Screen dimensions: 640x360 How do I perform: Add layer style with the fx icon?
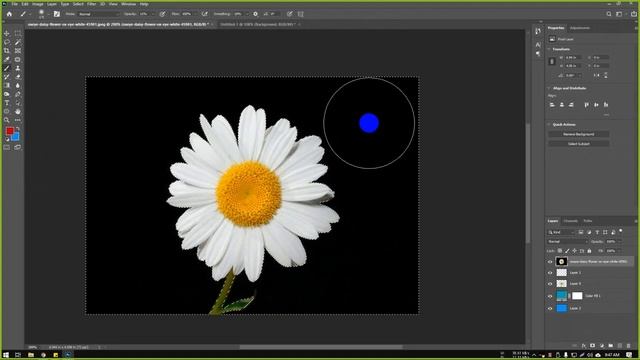click(584, 346)
